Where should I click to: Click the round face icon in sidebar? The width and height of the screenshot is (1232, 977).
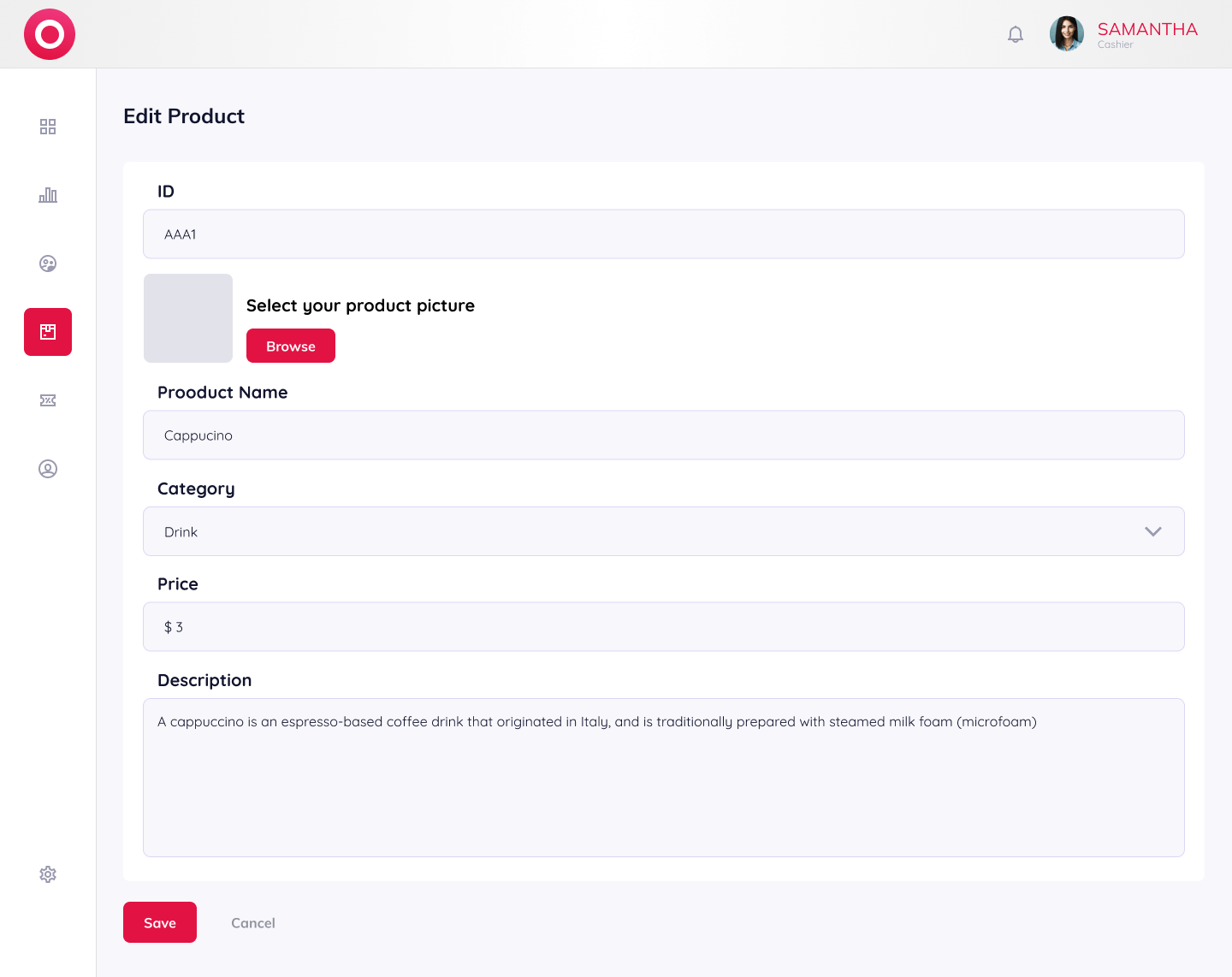pyautogui.click(x=48, y=263)
